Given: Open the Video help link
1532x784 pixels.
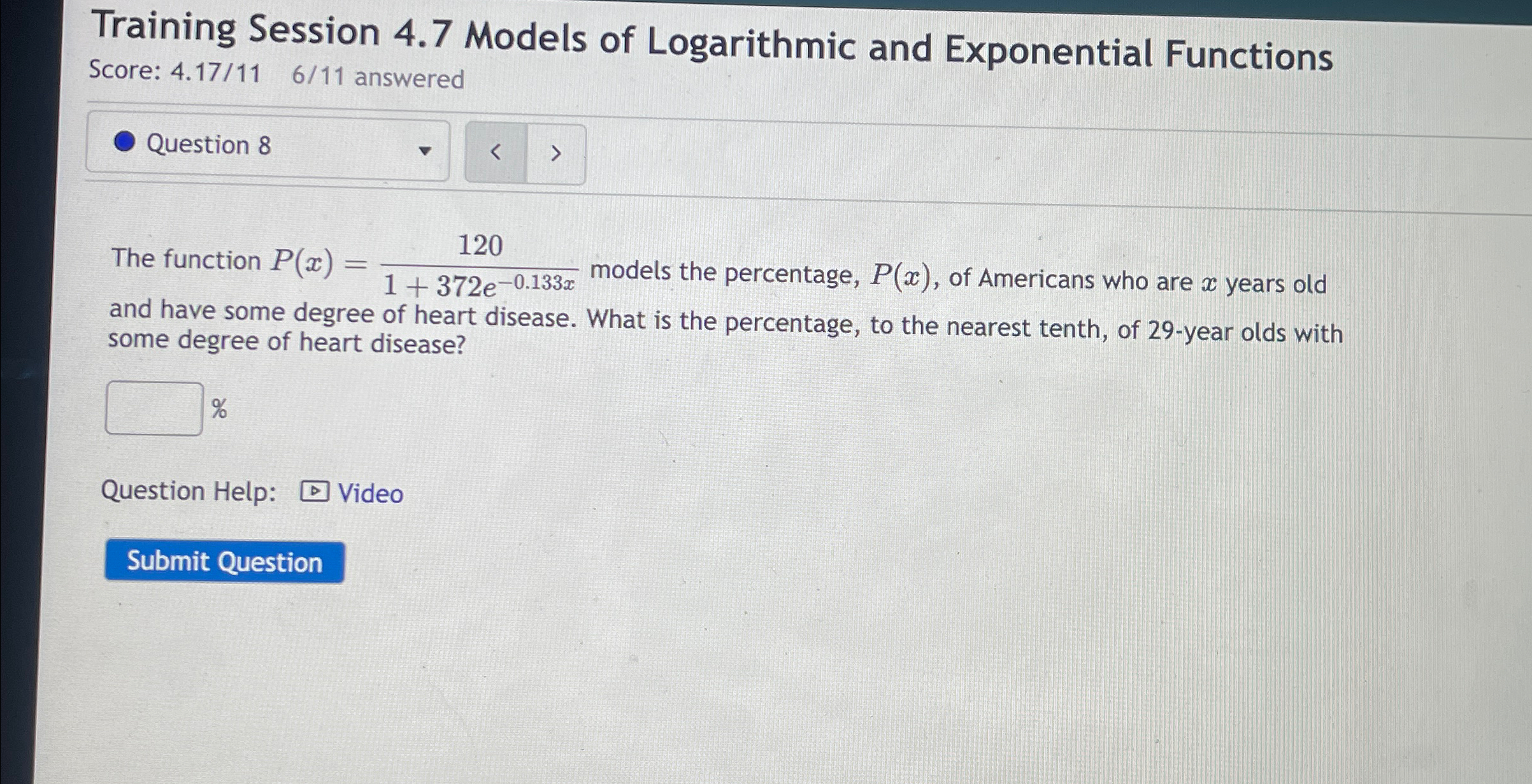Looking at the screenshot, I should [x=370, y=494].
